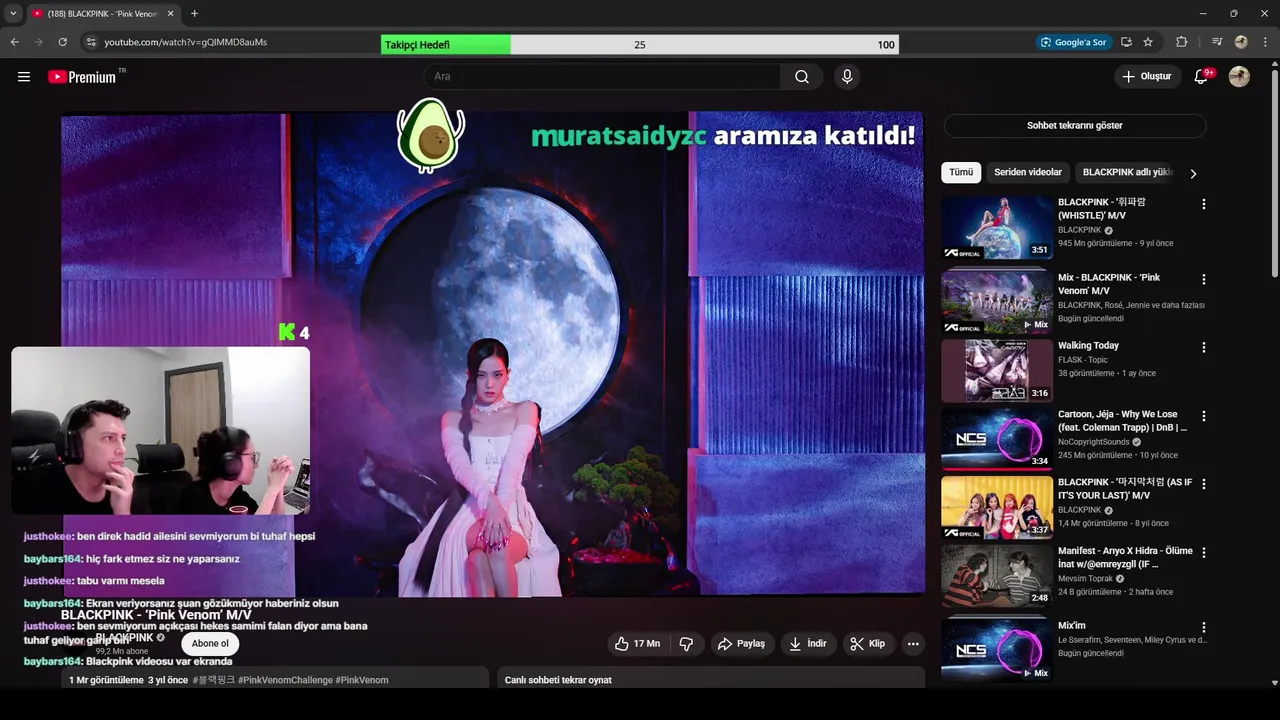Open Mix Pink Venom thumbnail
The image size is (1280, 720).
pos(997,302)
